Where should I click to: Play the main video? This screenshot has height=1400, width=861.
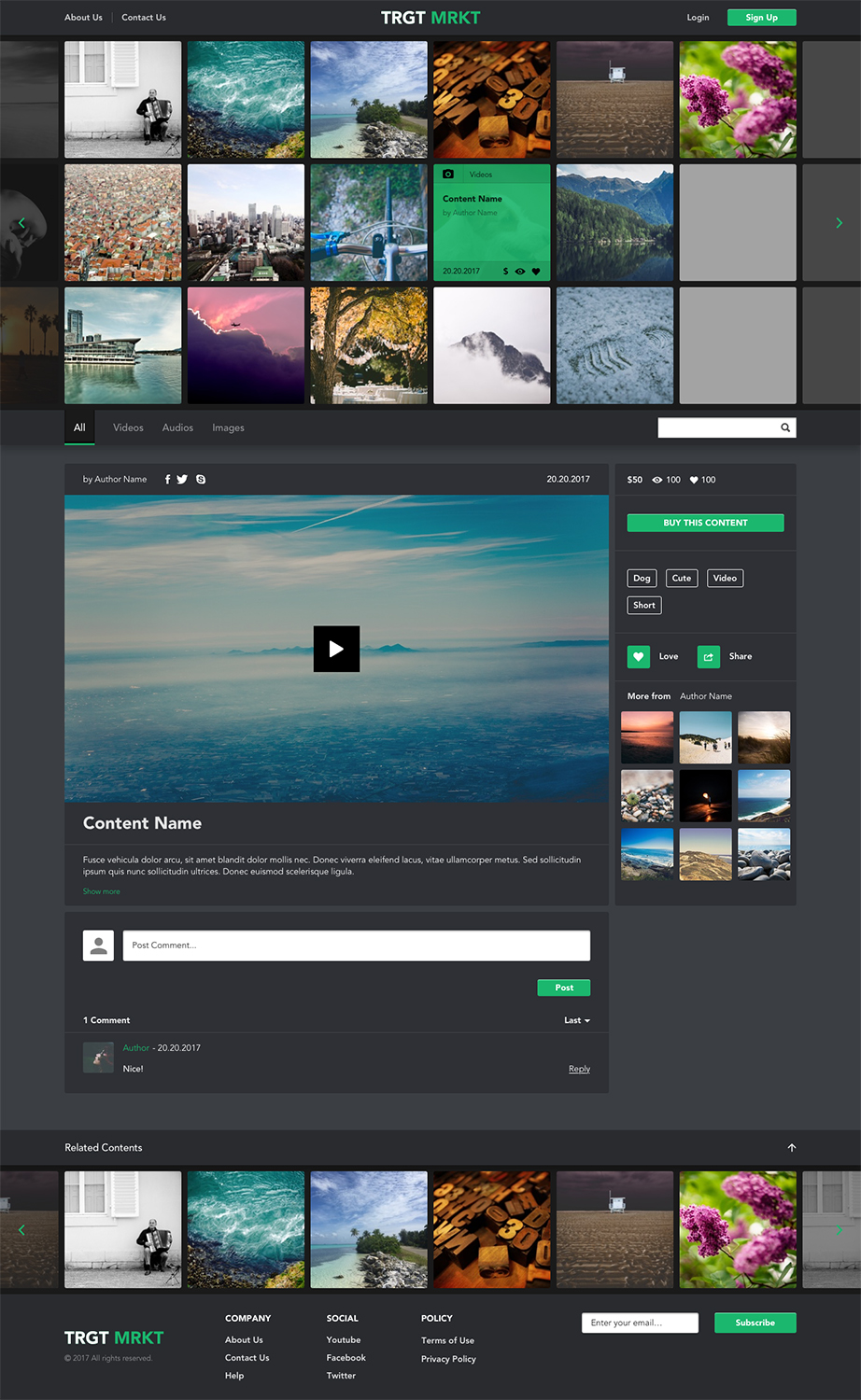coord(336,649)
